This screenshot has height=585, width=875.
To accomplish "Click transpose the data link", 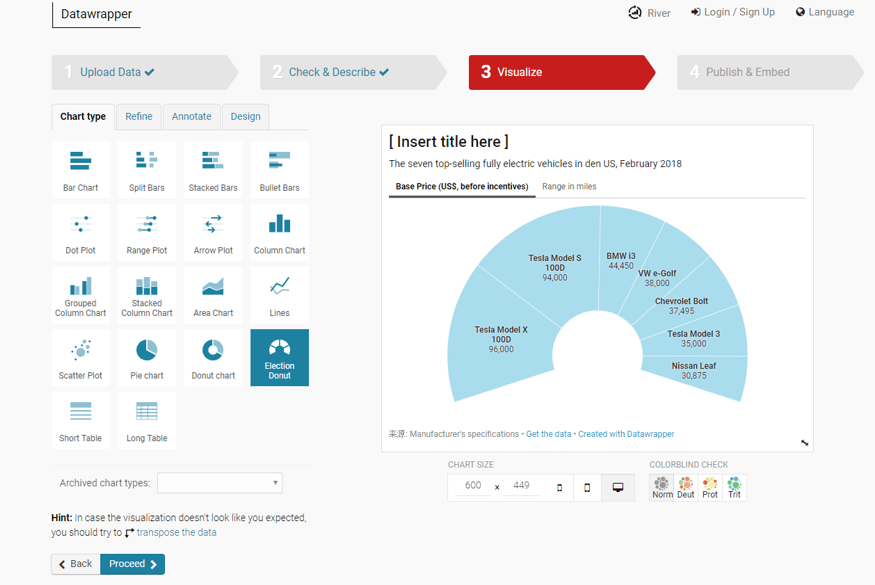I will [x=176, y=533].
